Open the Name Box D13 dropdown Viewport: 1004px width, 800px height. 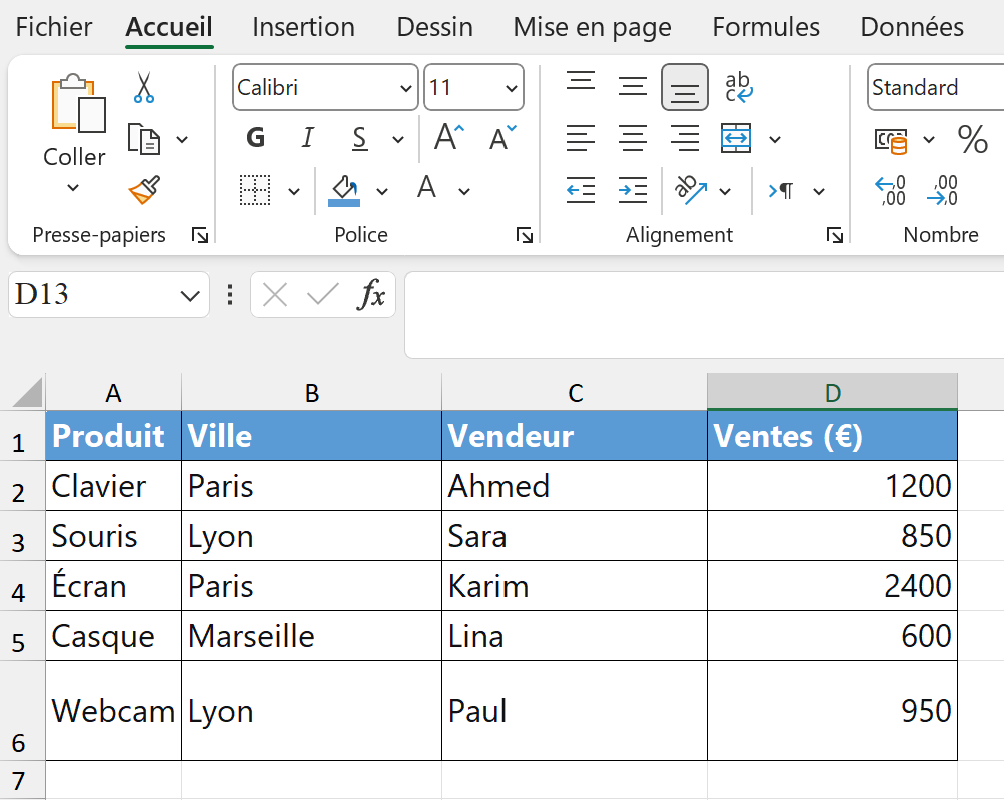(x=190, y=295)
